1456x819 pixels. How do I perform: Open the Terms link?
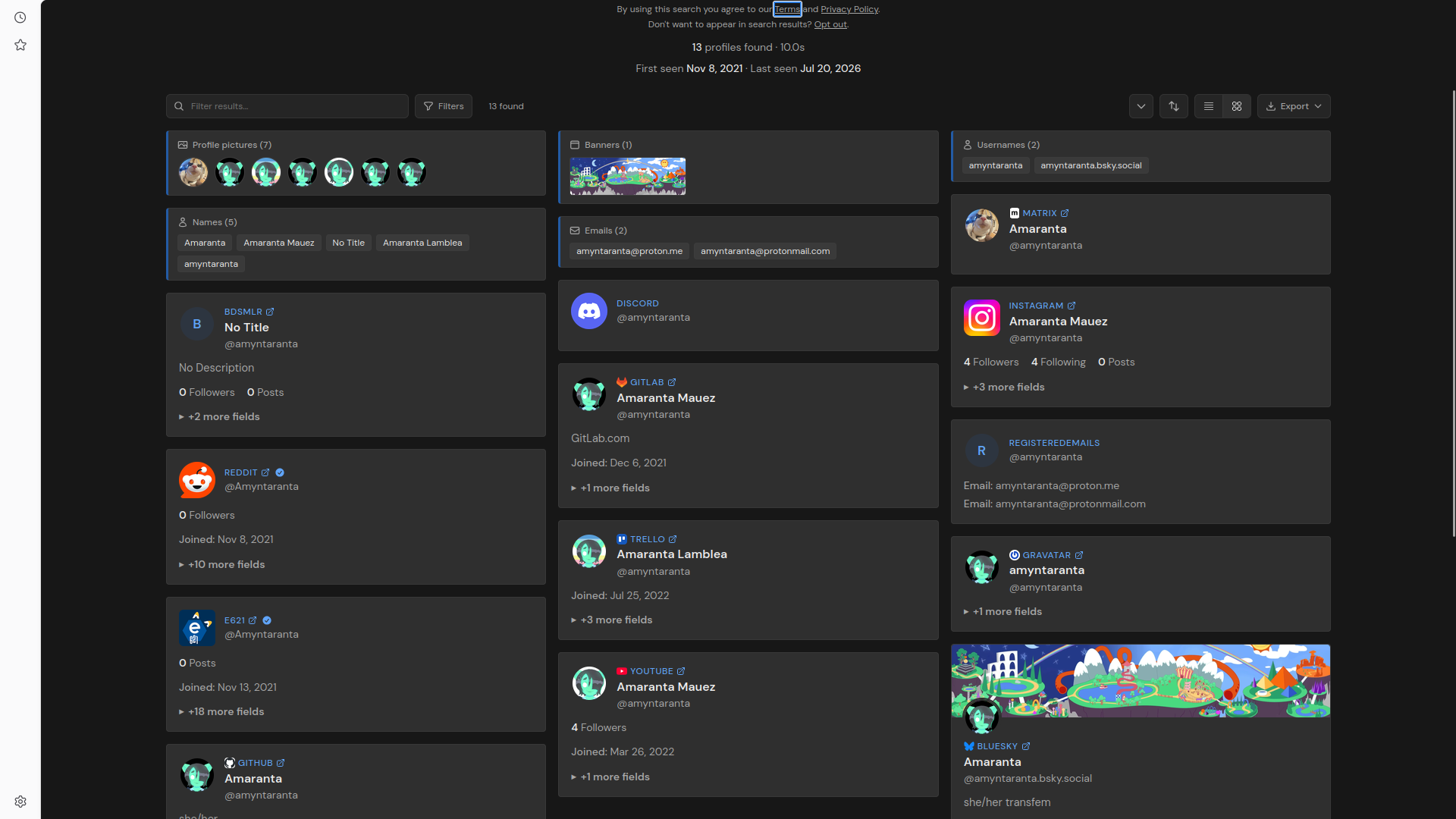(x=787, y=9)
